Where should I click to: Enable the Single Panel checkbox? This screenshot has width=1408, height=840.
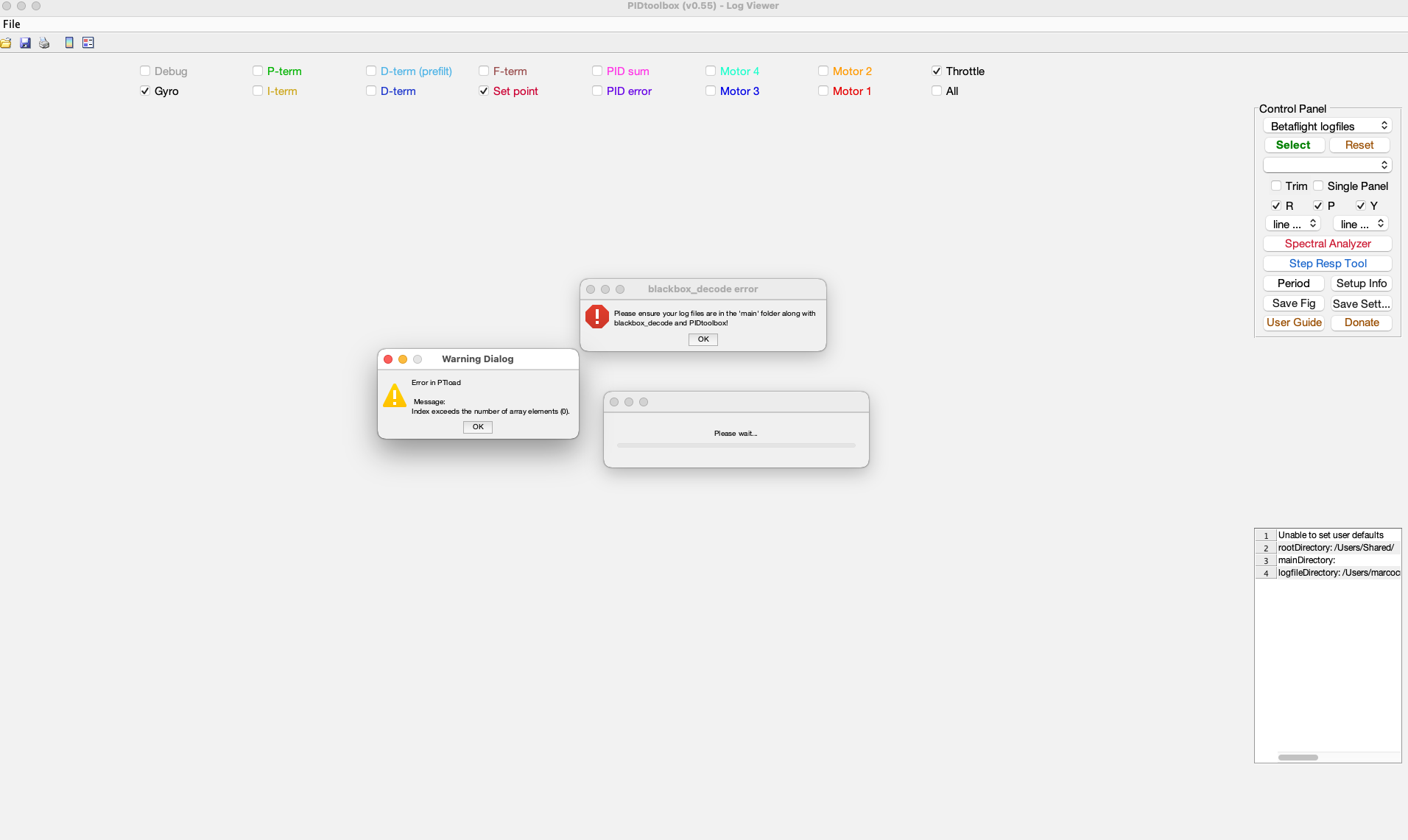click(1318, 186)
